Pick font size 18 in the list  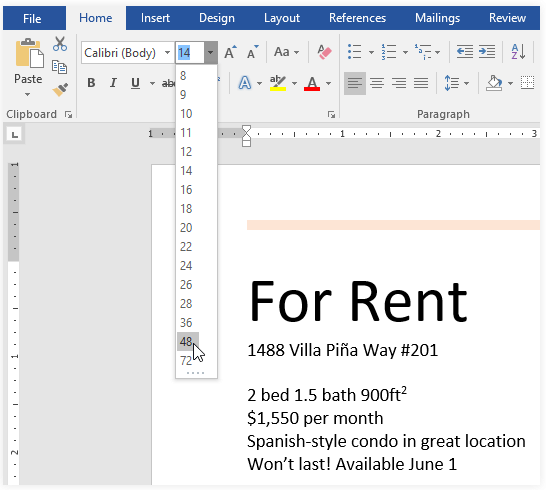click(196, 209)
